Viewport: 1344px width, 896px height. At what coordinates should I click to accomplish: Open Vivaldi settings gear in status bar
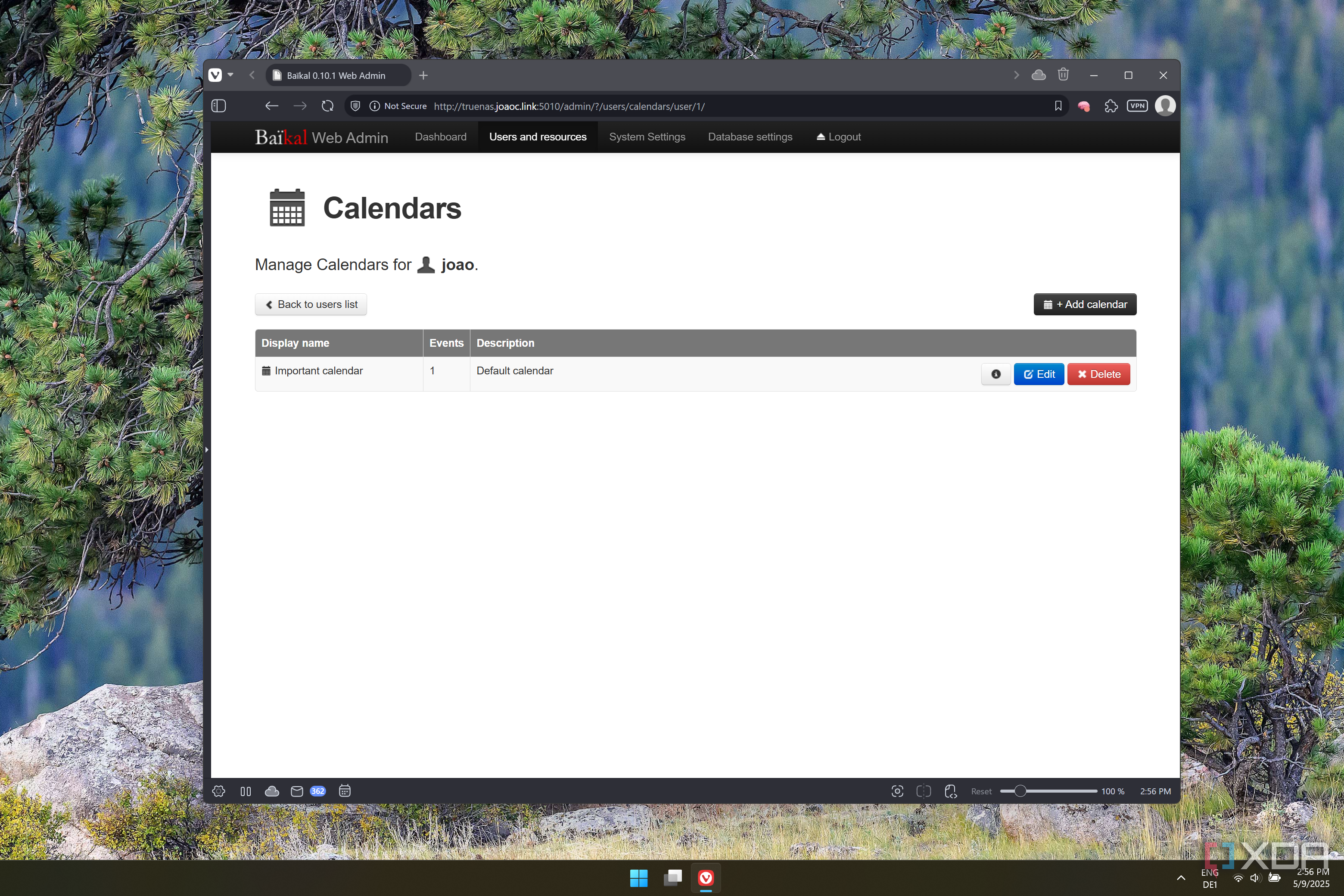pos(219,791)
